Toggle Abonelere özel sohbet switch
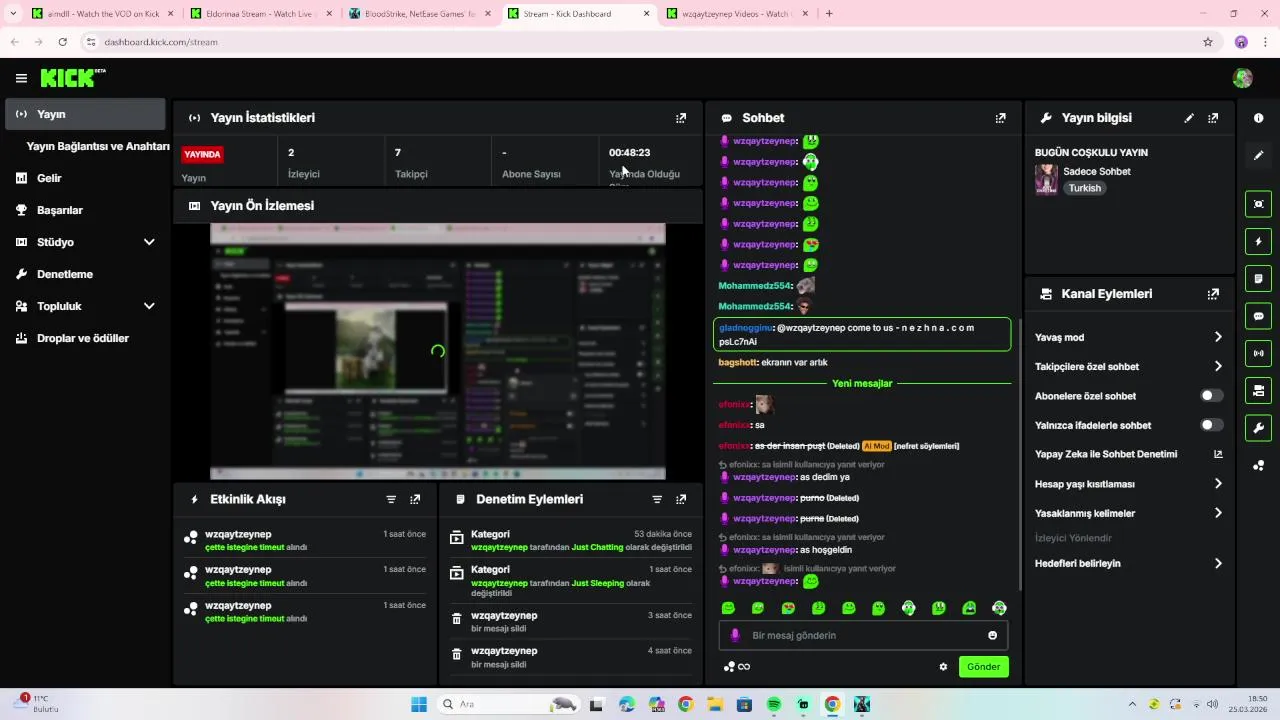This screenshot has height=720, width=1280. click(1211, 396)
